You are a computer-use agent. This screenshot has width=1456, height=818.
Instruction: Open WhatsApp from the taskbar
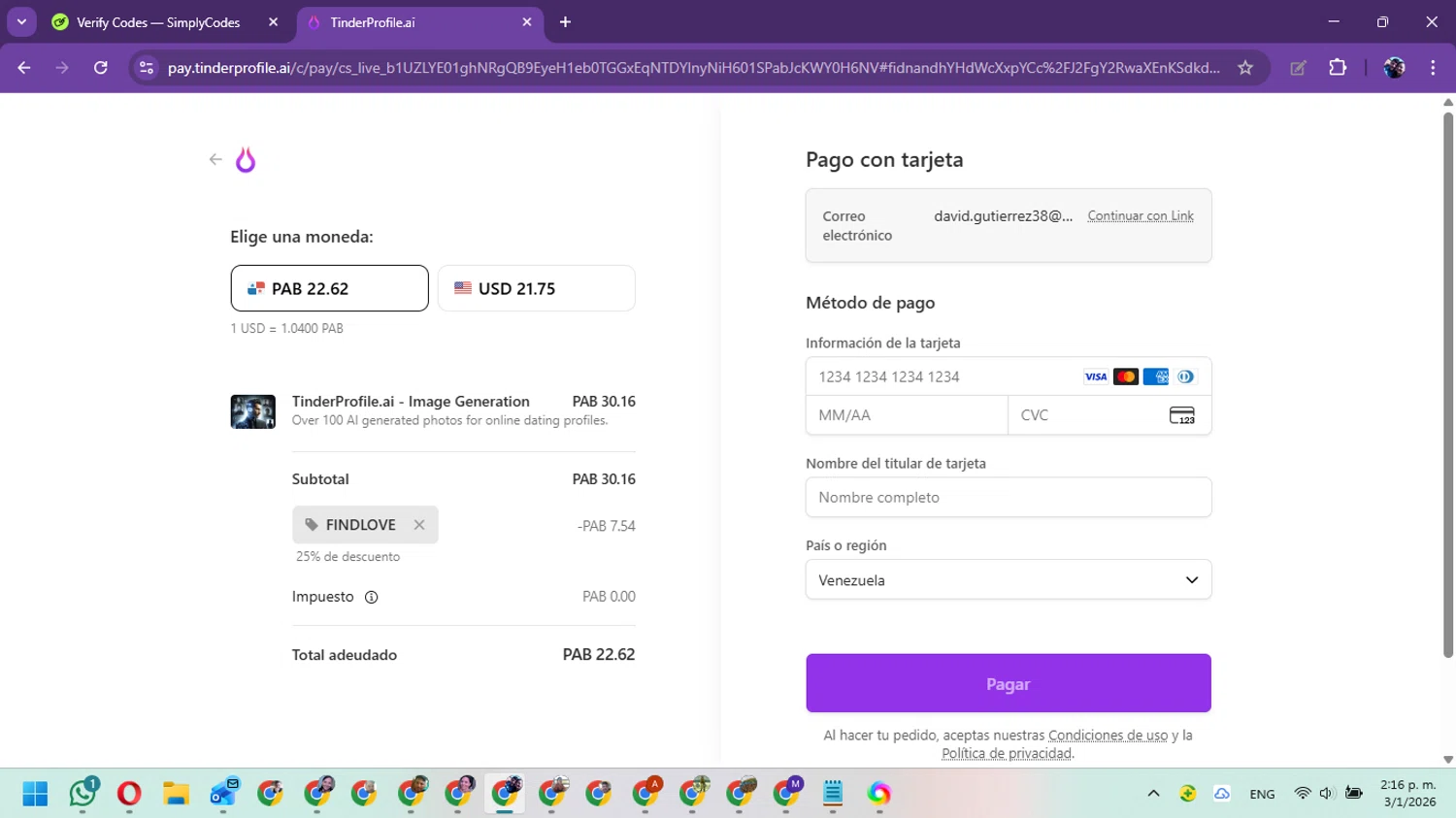(83, 794)
